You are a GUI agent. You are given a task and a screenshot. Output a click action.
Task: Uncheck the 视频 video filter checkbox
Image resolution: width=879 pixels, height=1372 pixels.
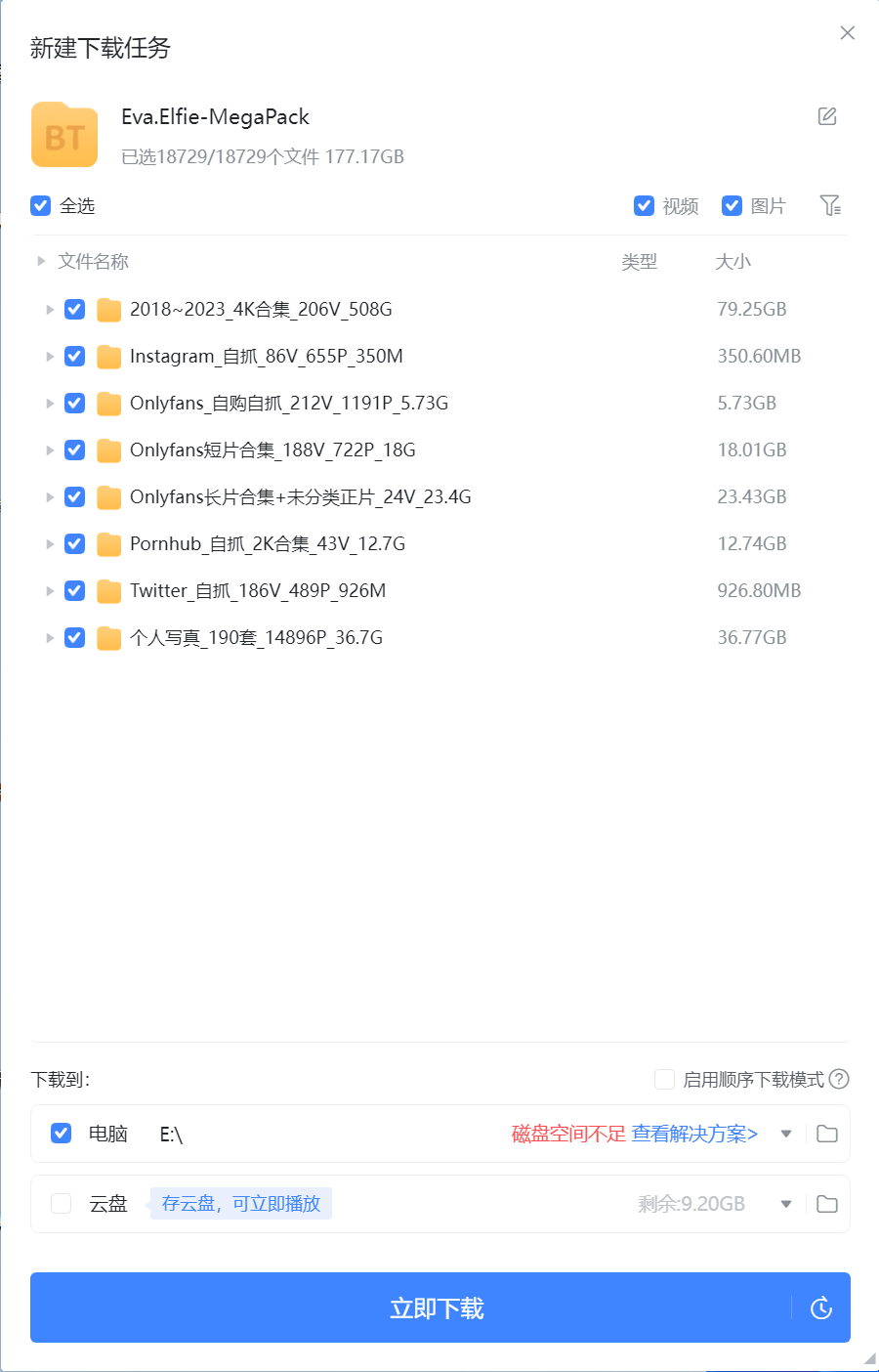pyautogui.click(x=644, y=205)
